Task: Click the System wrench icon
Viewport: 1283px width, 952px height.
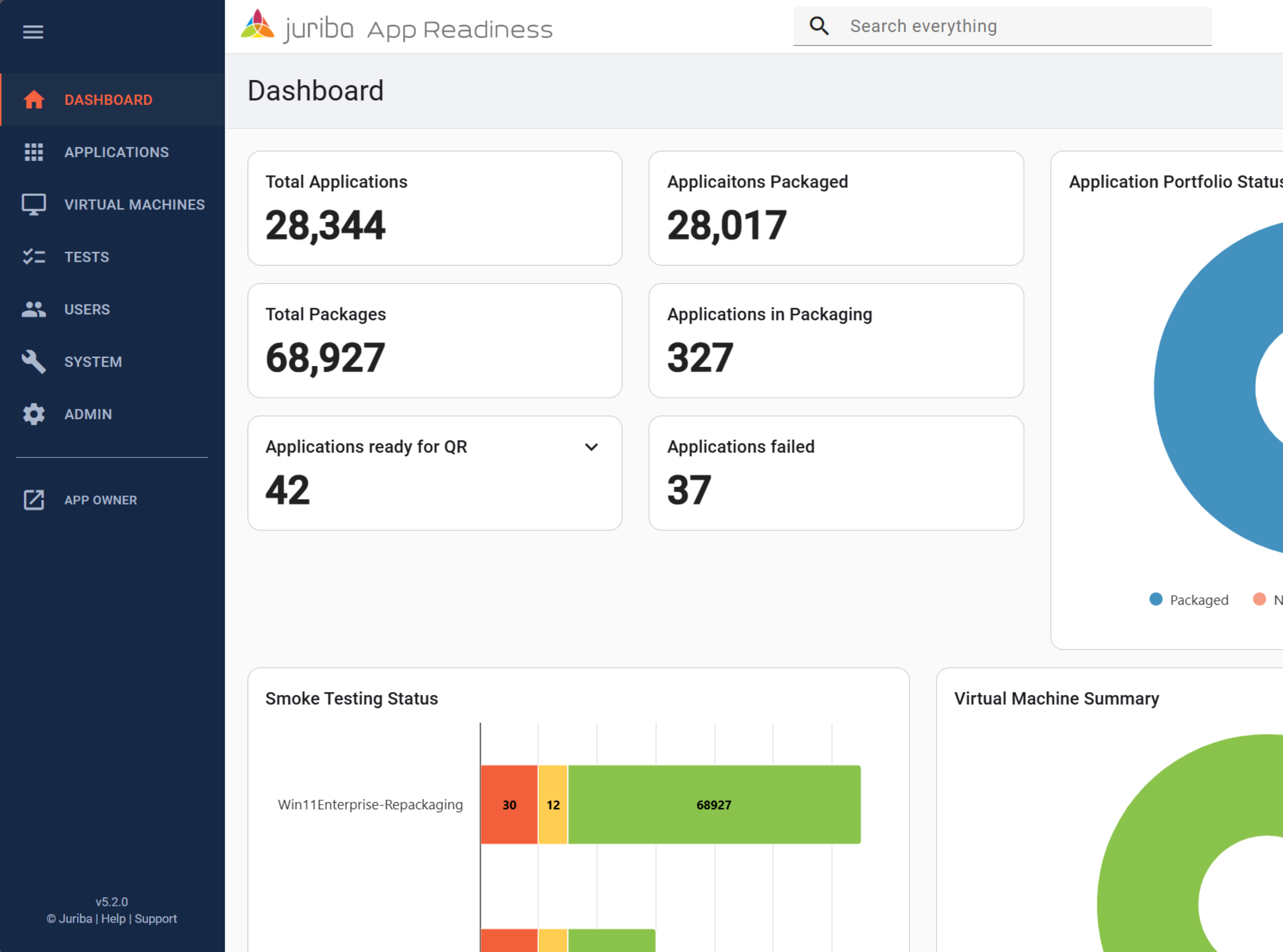Action: pos(34,362)
